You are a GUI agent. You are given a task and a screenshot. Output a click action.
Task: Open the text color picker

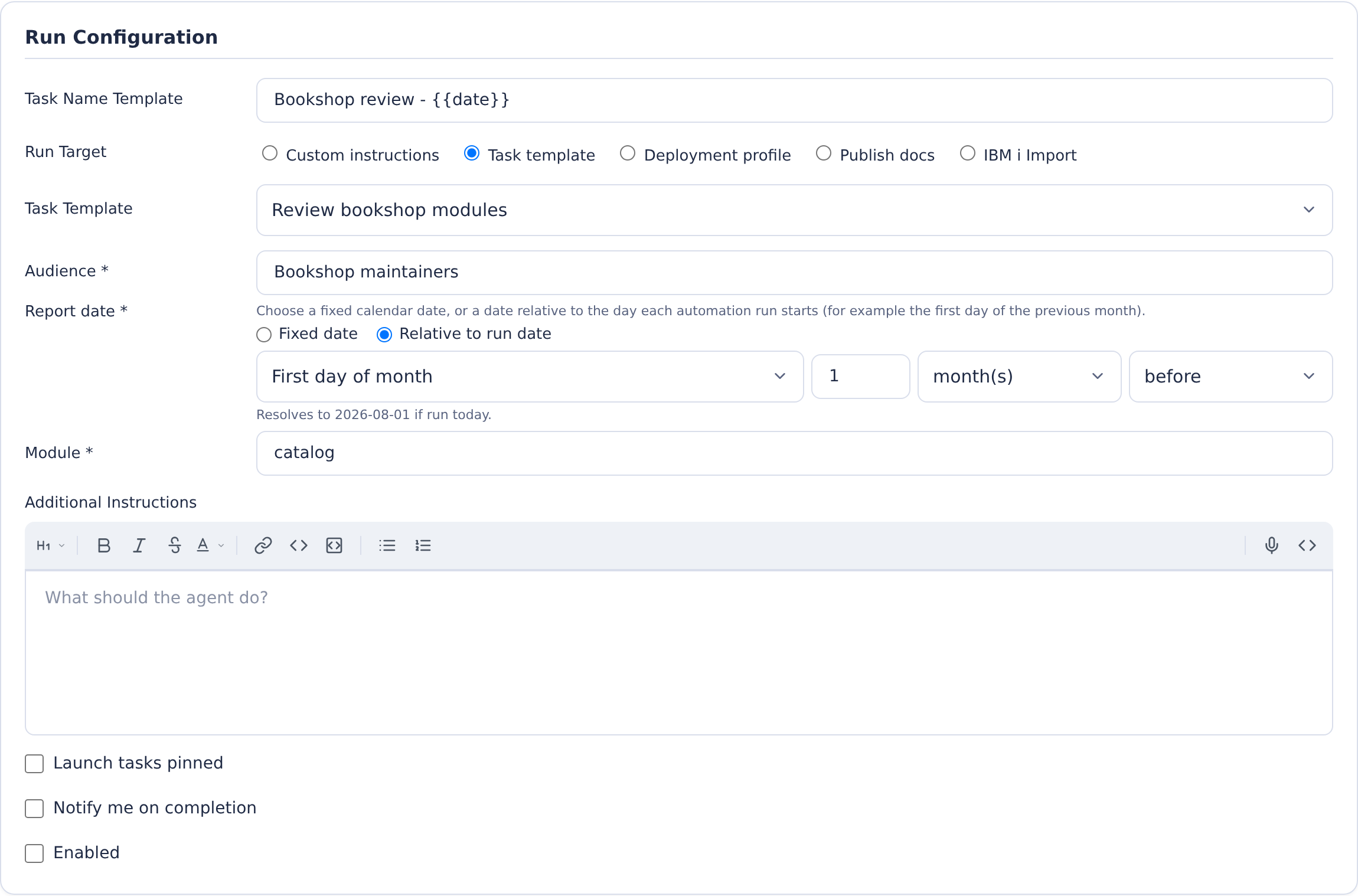coord(210,546)
